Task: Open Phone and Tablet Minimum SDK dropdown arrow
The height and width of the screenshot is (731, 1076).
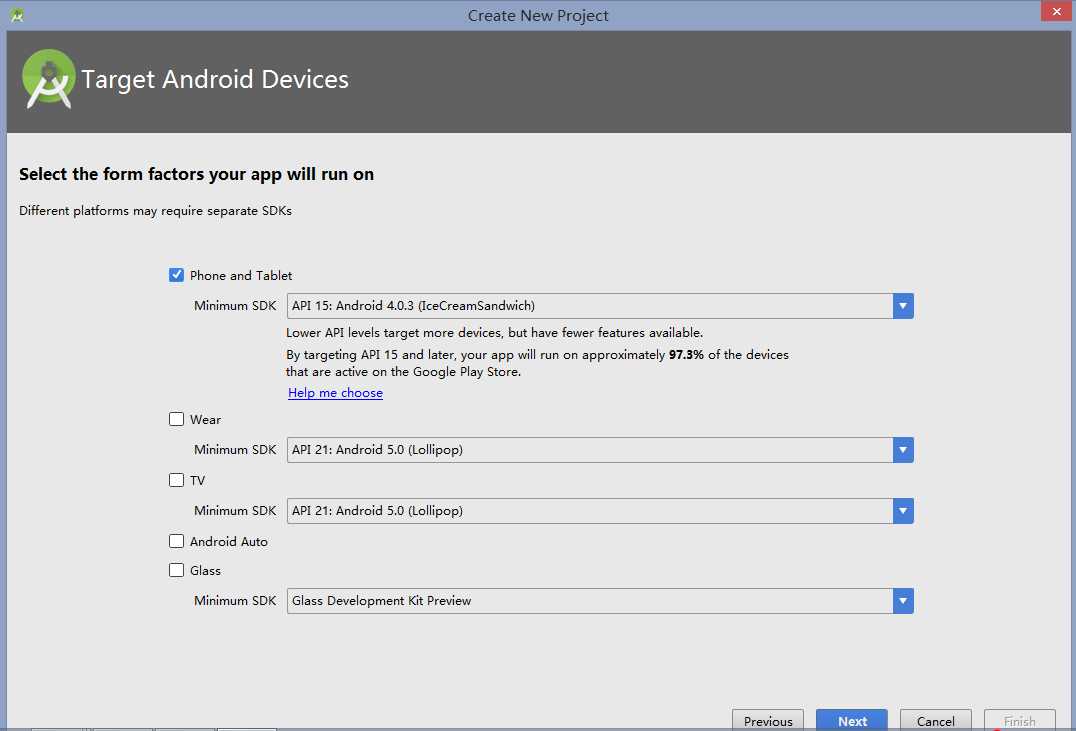Action: pyautogui.click(x=903, y=306)
